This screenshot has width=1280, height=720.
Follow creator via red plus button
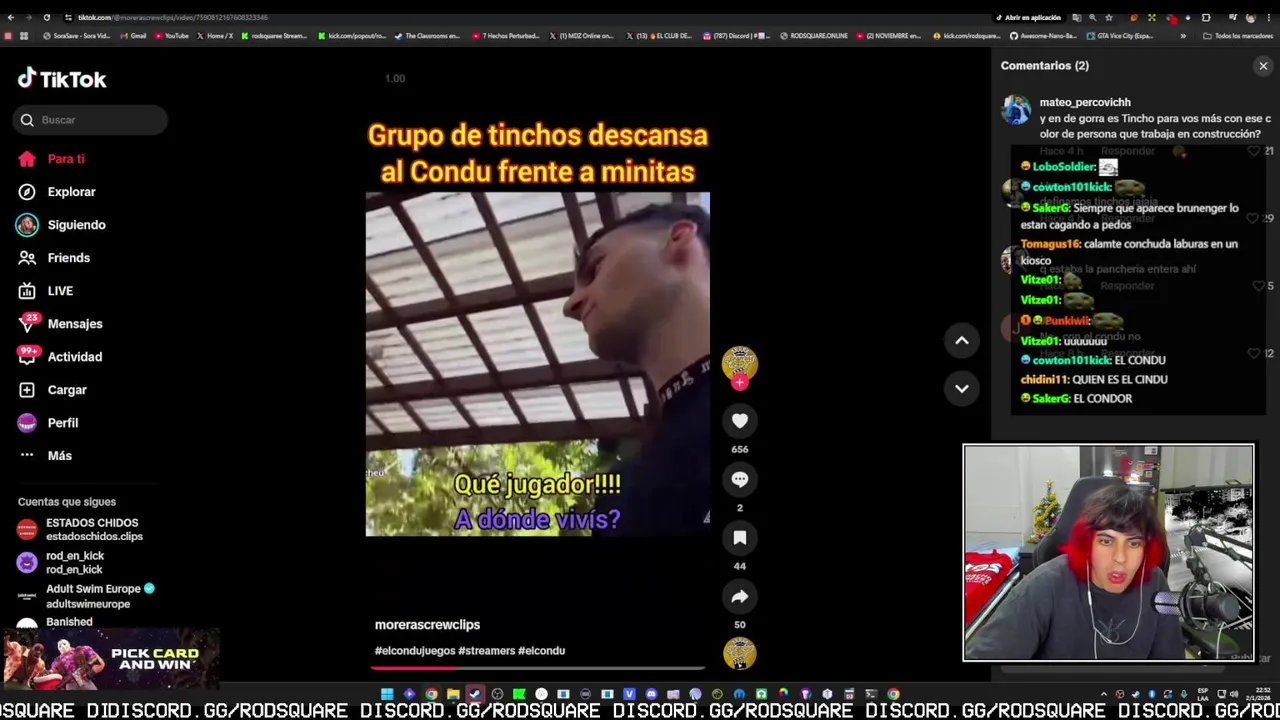pos(740,383)
